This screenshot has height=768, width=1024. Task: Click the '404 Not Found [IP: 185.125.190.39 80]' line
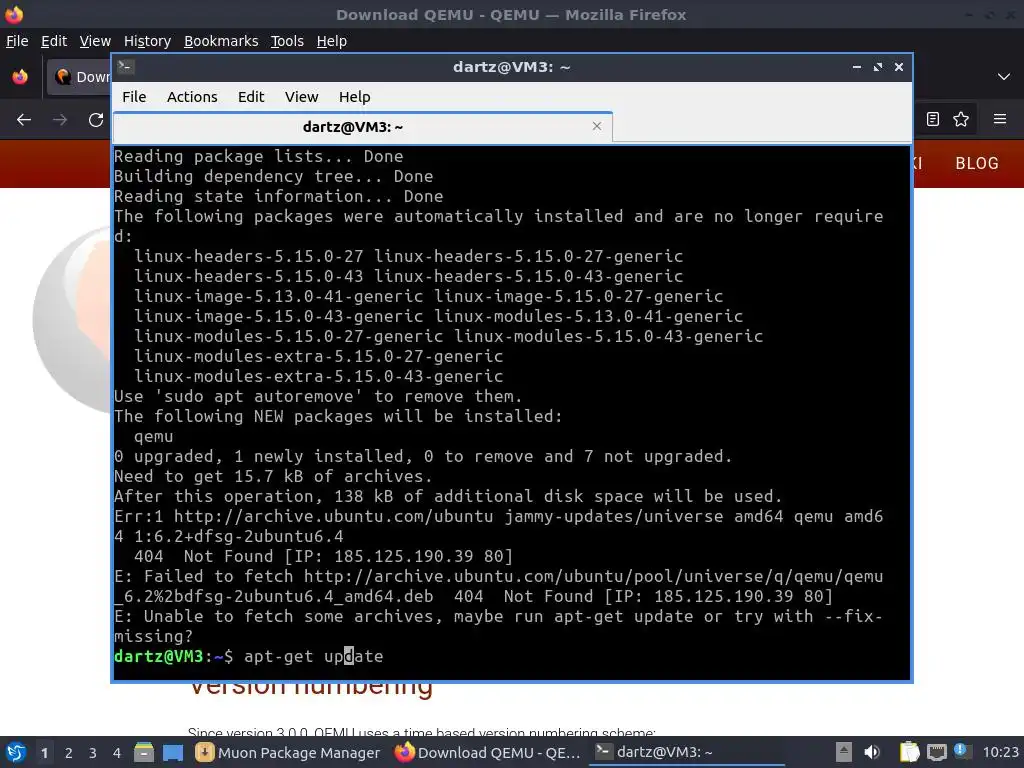[323, 556]
